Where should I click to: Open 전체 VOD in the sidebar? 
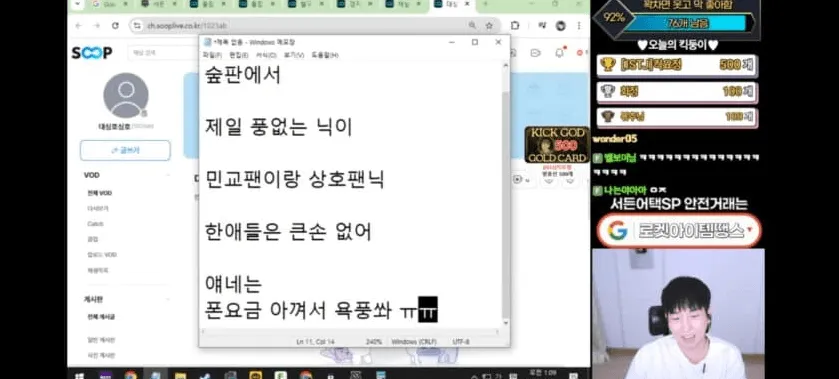(100, 193)
